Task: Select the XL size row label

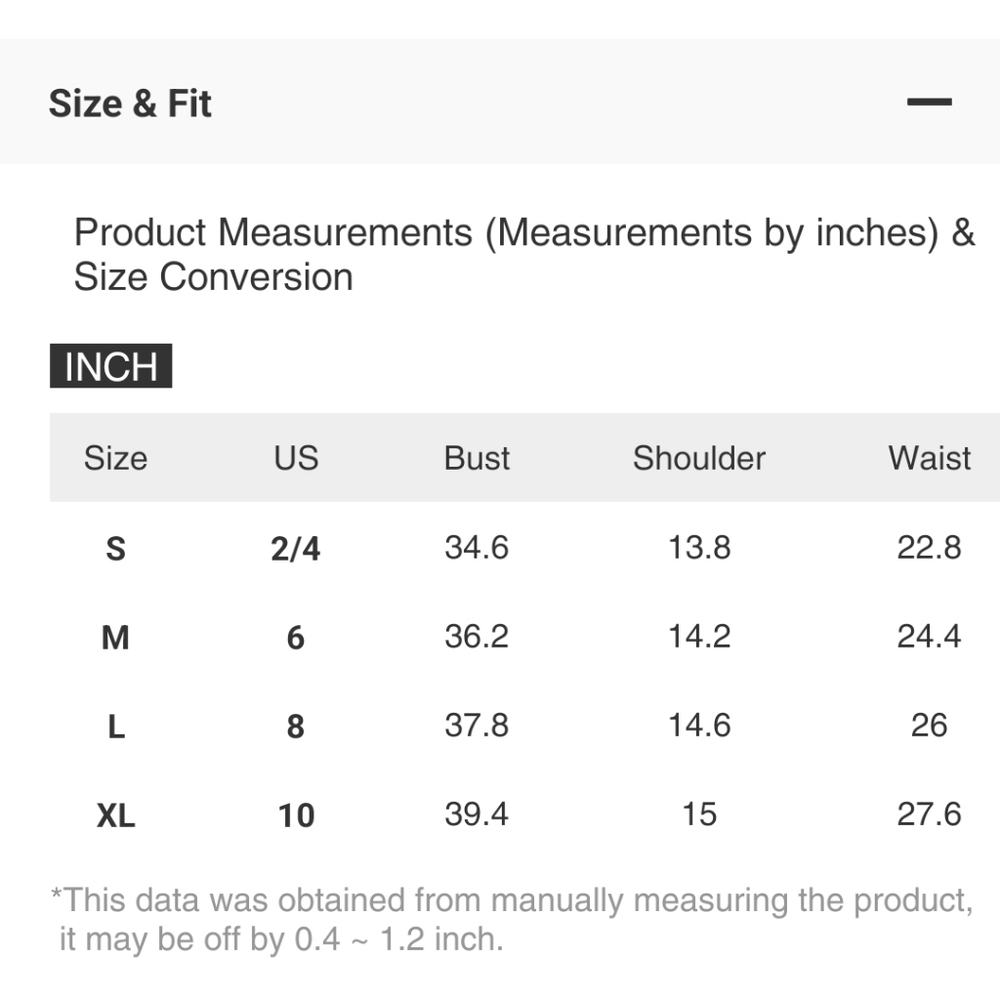Action: pos(115,815)
